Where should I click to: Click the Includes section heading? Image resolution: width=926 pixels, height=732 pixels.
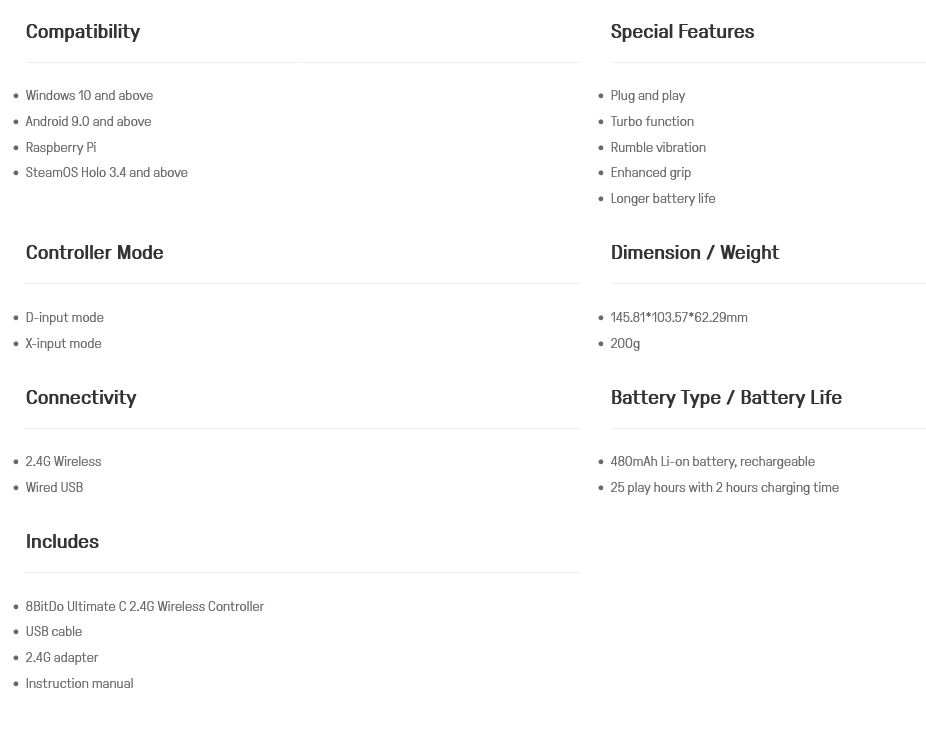click(x=62, y=542)
